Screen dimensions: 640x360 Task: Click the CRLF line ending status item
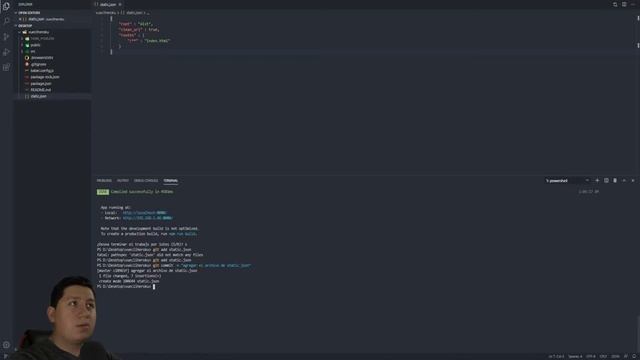[x=603, y=357]
